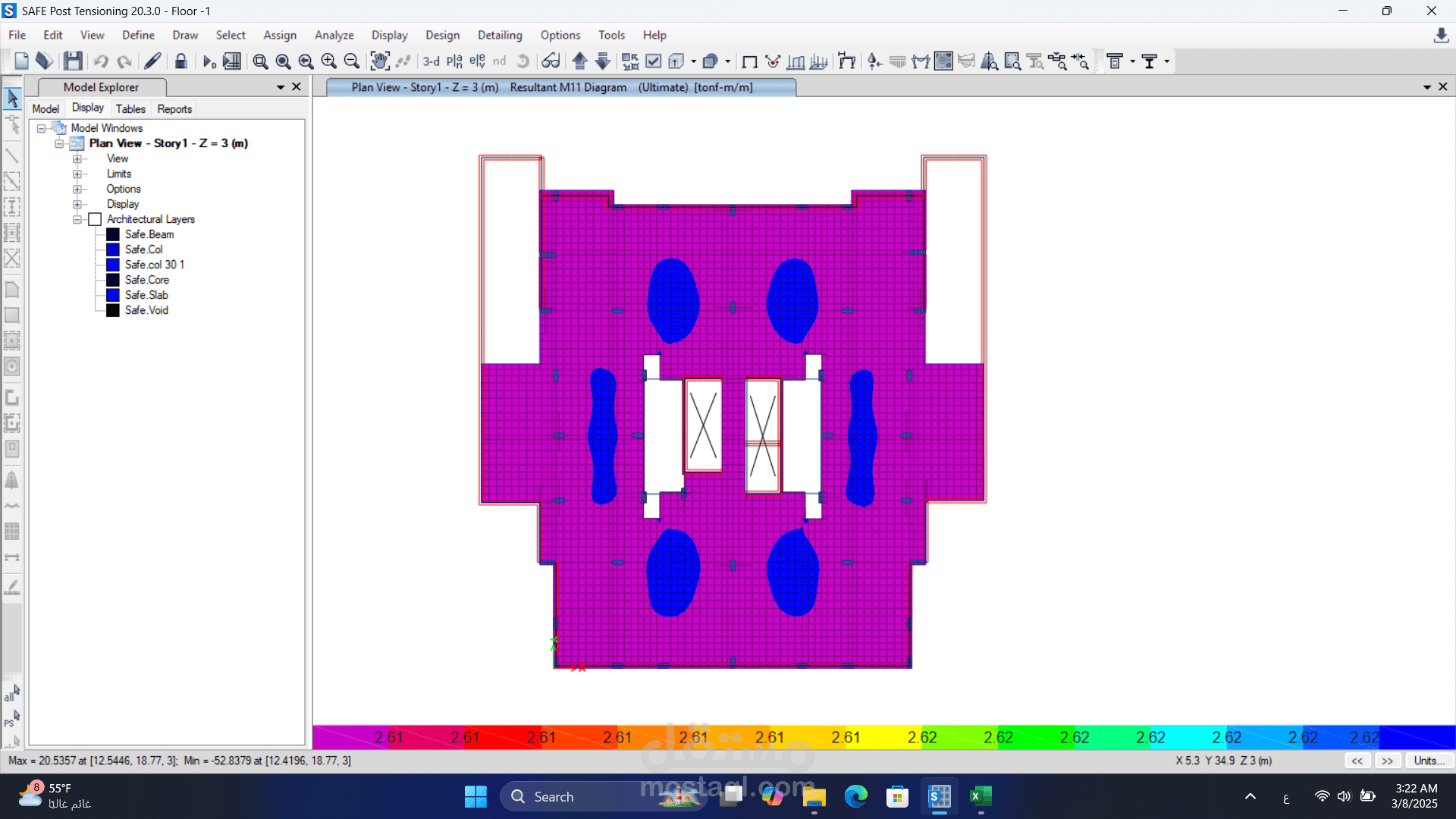Open the Analyze menu
The width and height of the screenshot is (1456, 819).
pos(334,35)
